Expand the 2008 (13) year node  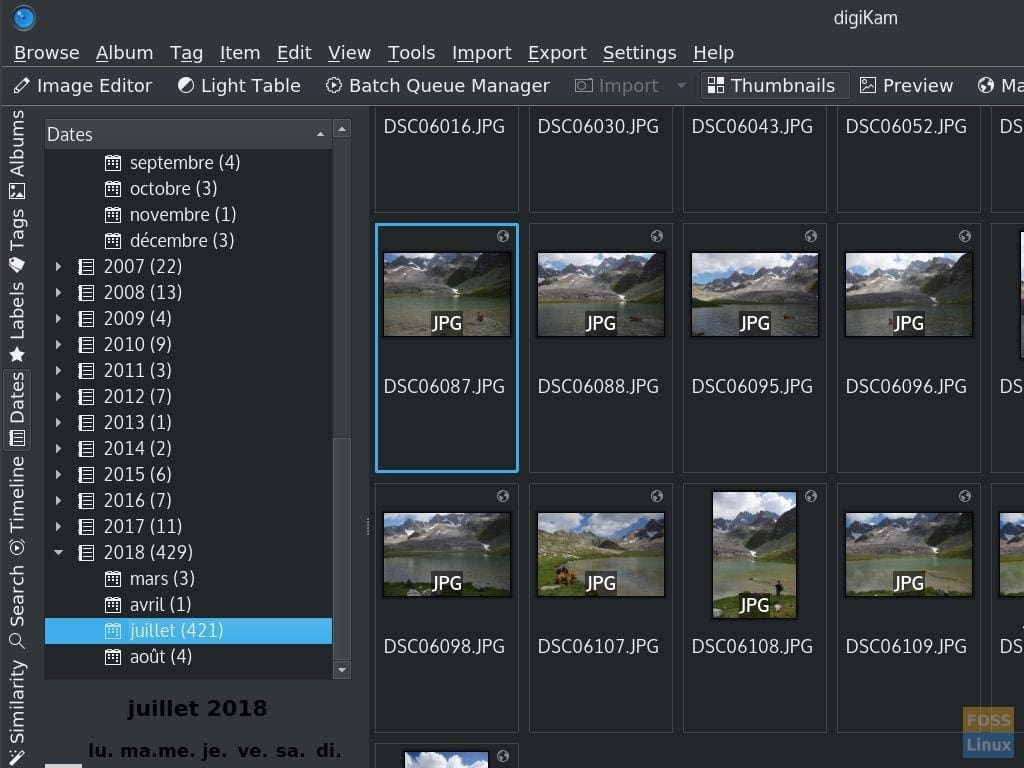point(58,293)
